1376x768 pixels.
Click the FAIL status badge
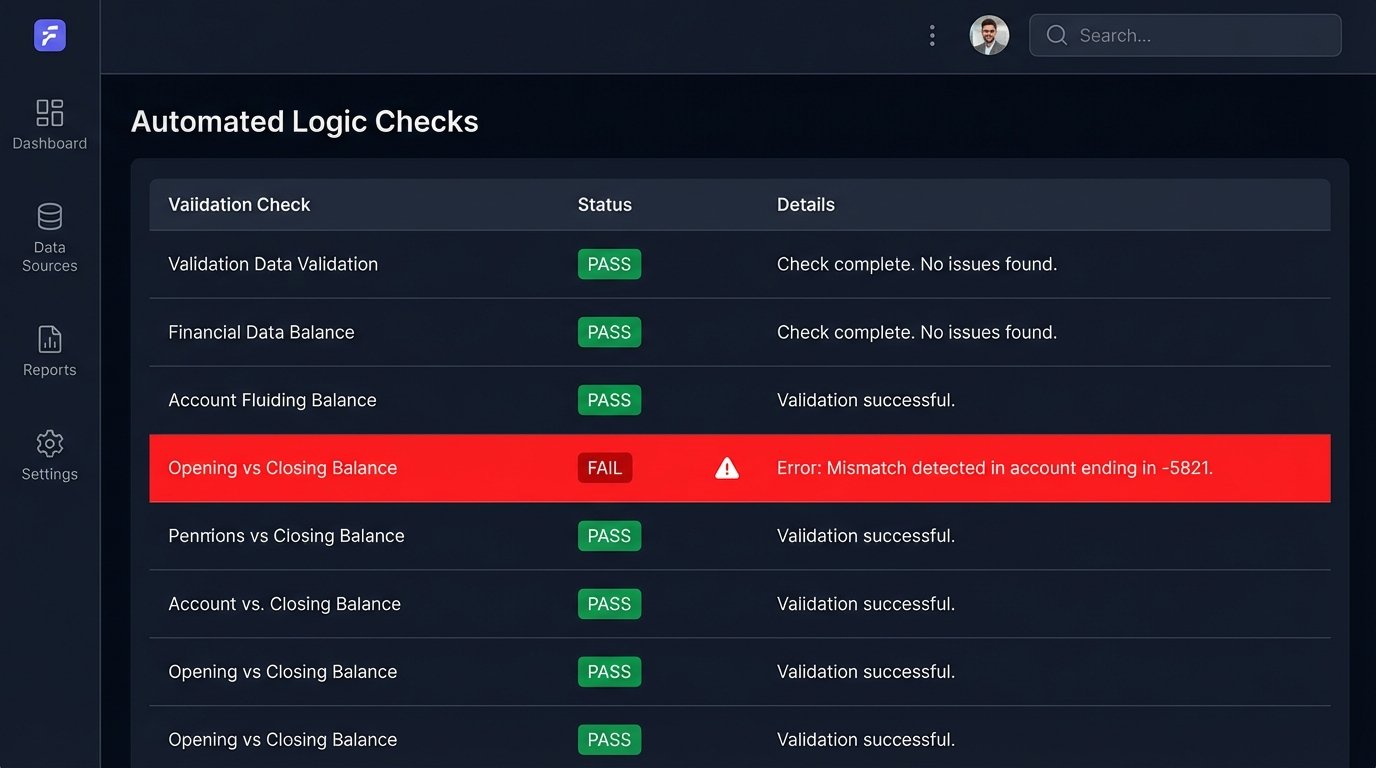coord(605,467)
